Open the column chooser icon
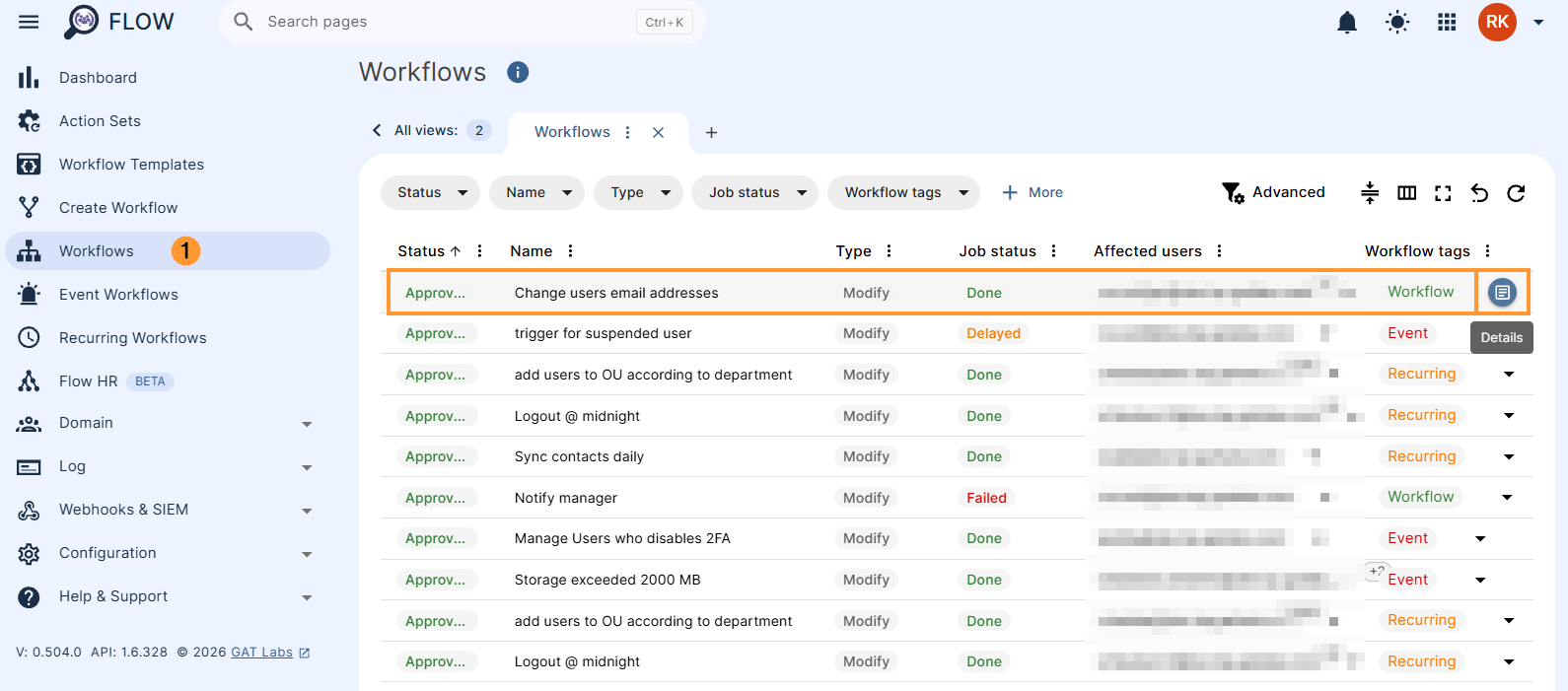 (x=1407, y=192)
